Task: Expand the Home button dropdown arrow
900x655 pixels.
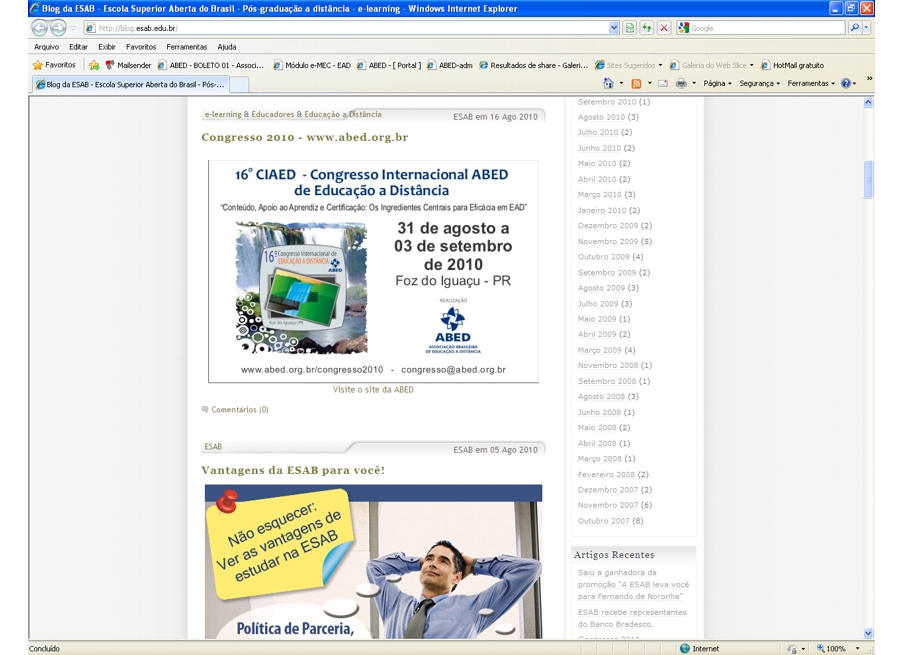Action: coord(621,83)
